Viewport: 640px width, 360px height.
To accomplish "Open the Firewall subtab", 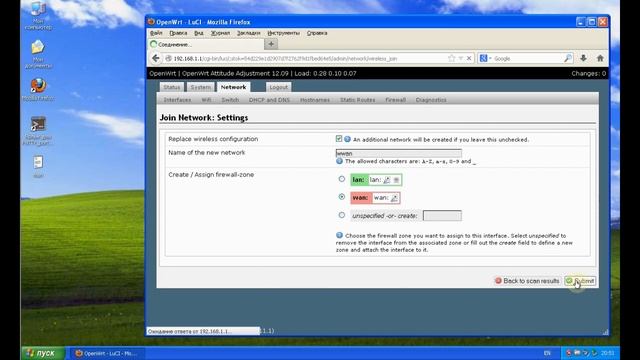I will tap(396, 100).
